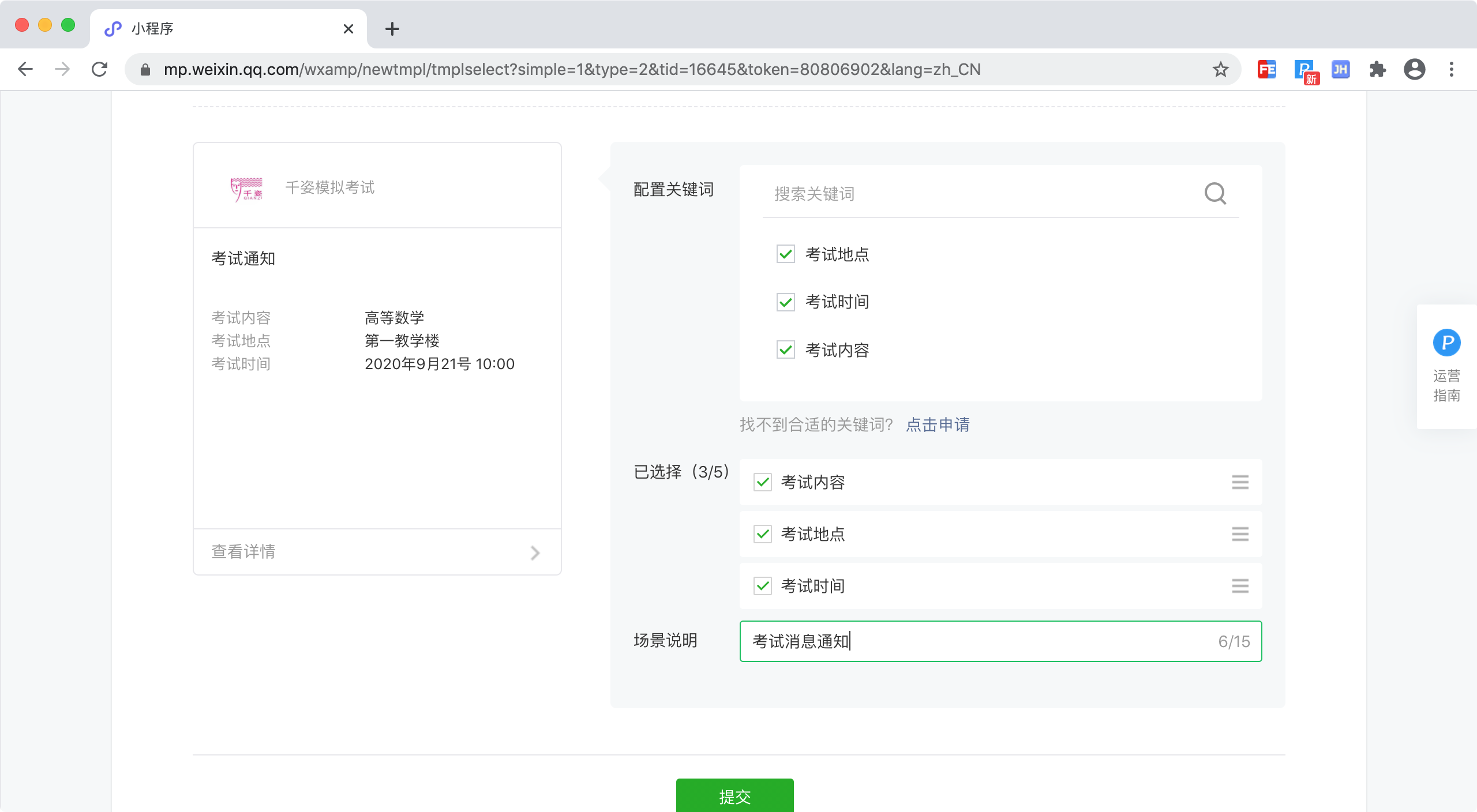Open the Chrome three-dot menu
Screen dimensions: 1477x812
point(1451,70)
